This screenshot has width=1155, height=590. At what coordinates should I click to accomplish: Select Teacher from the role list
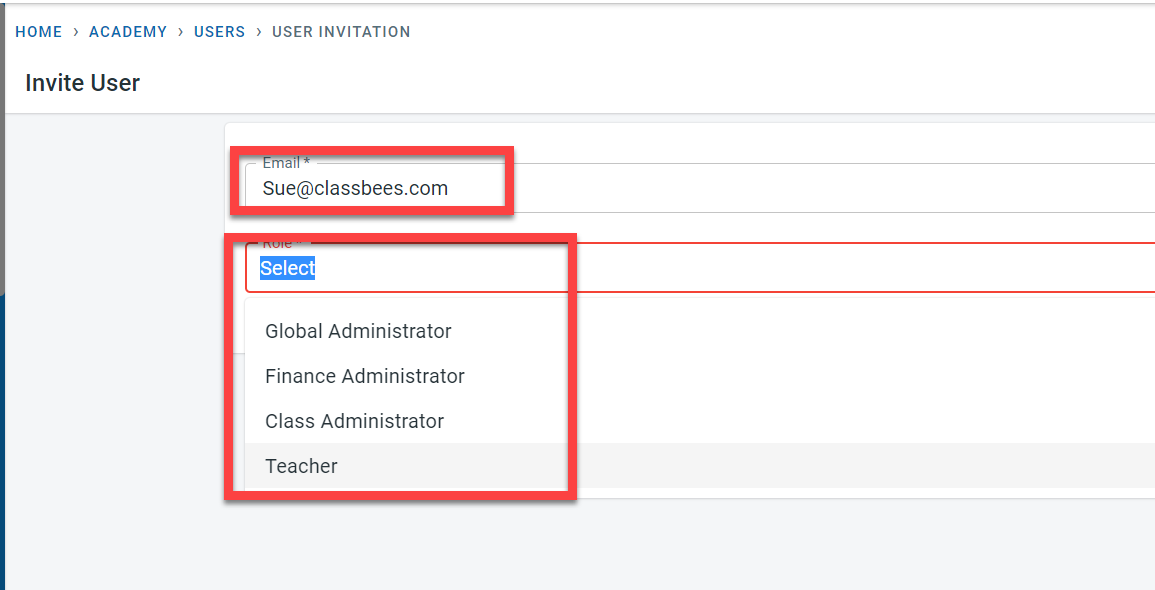click(301, 466)
